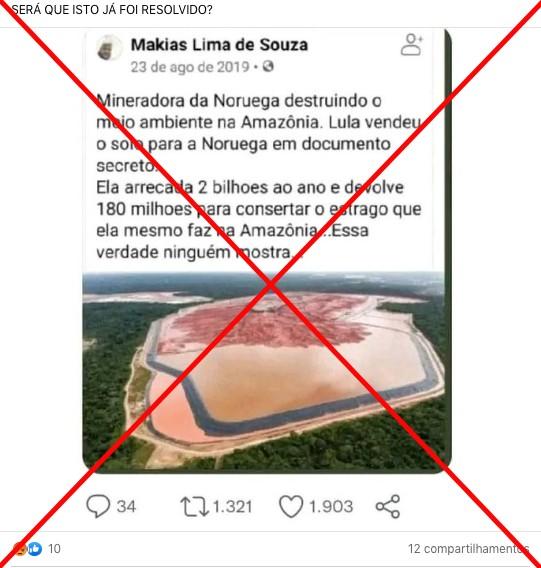Click the angry reaction emoji icon

20,549
